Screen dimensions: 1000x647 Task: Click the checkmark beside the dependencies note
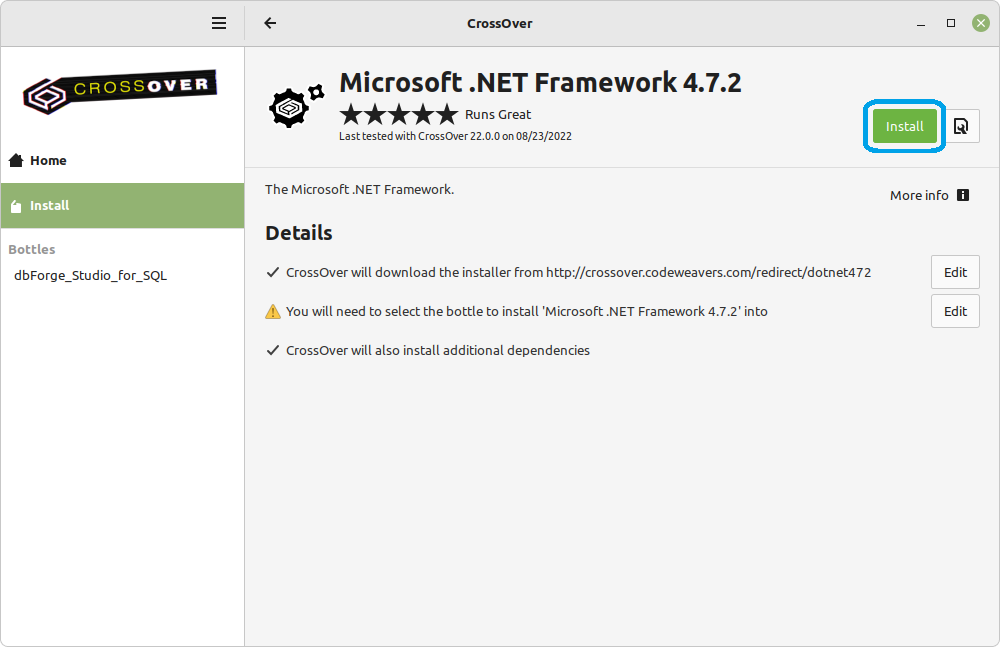pyautogui.click(x=272, y=350)
